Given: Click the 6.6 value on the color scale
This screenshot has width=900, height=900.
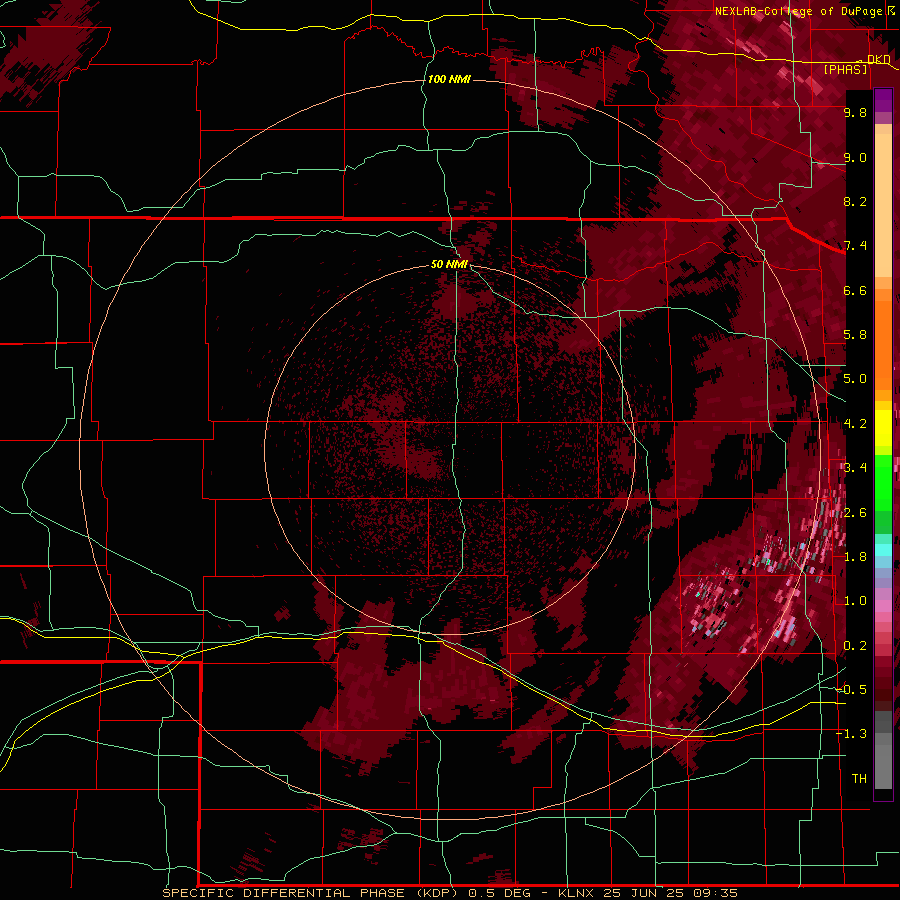Looking at the screenshot, I should [855, 290].
